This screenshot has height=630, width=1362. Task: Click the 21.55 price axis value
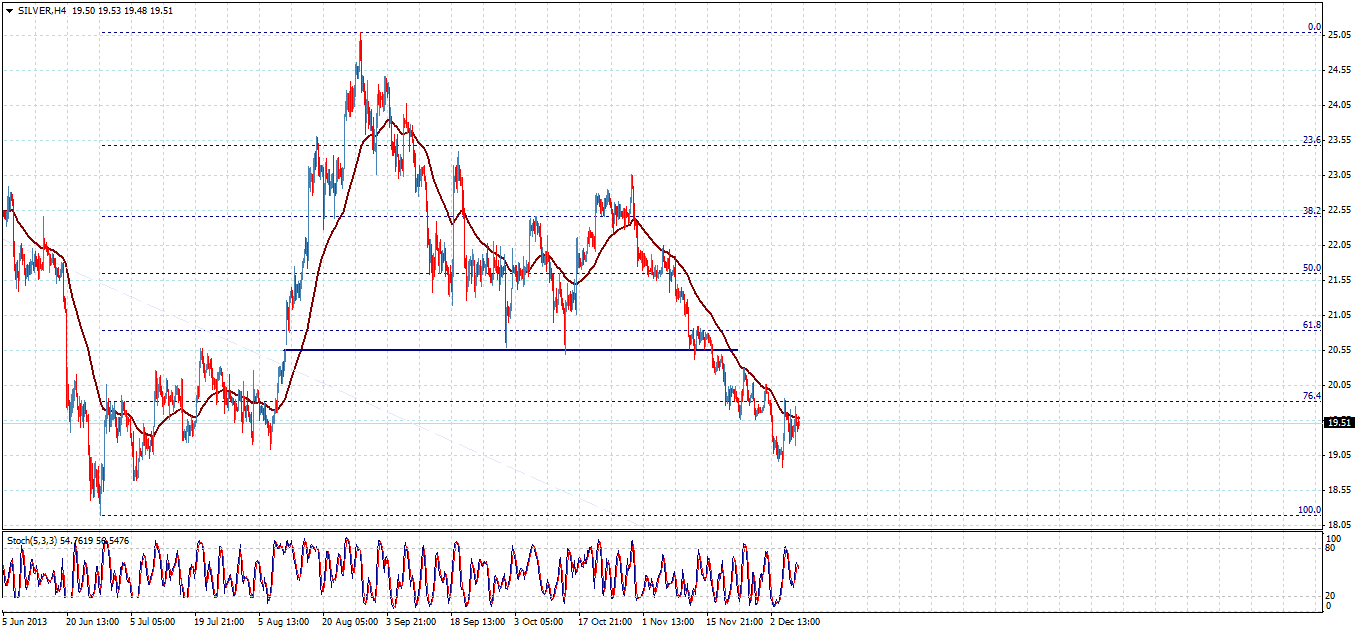[x=1339, y=280]
